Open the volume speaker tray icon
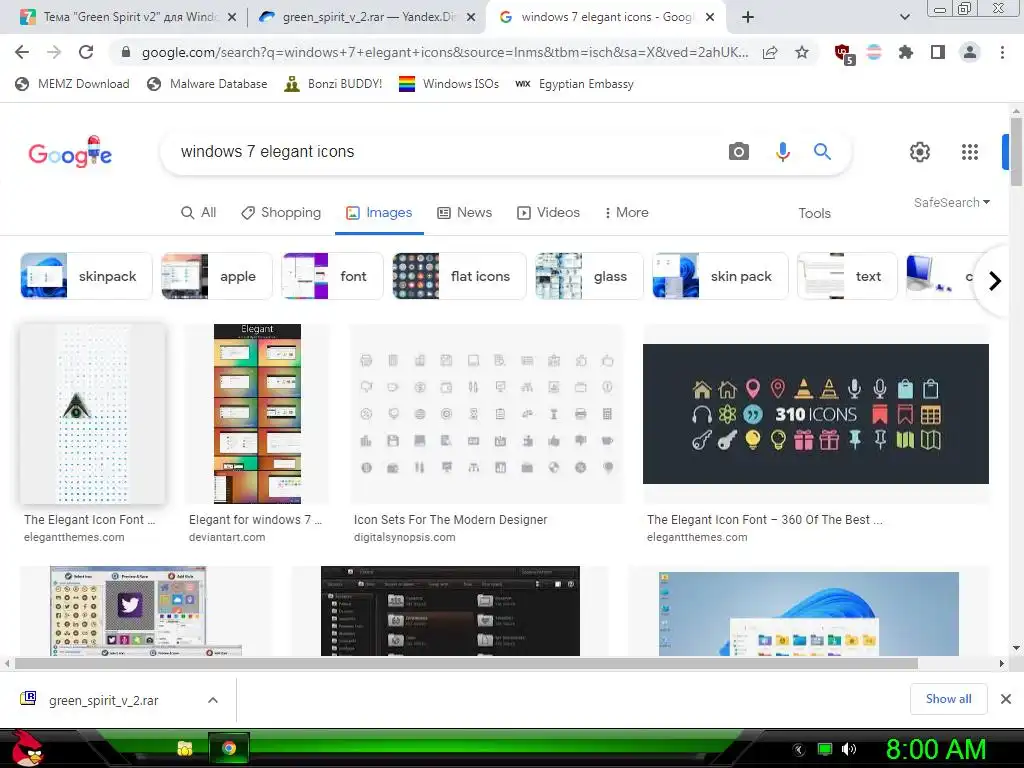 (849, 749)
